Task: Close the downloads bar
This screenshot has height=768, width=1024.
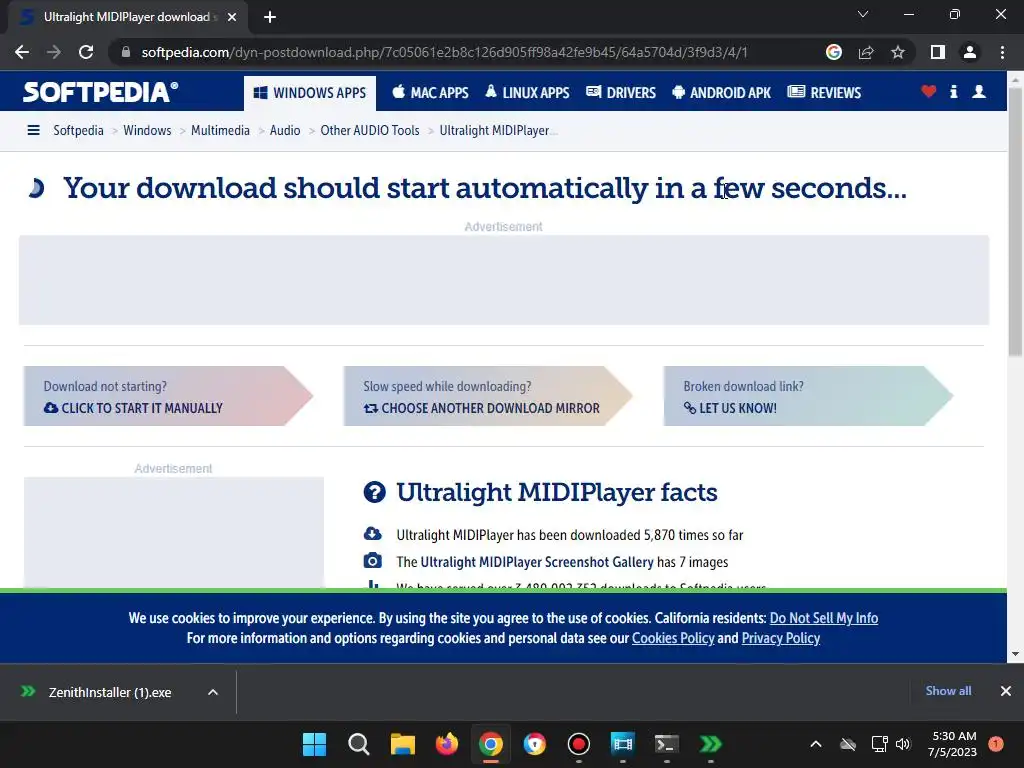Action: click(x=1006, y=690)
